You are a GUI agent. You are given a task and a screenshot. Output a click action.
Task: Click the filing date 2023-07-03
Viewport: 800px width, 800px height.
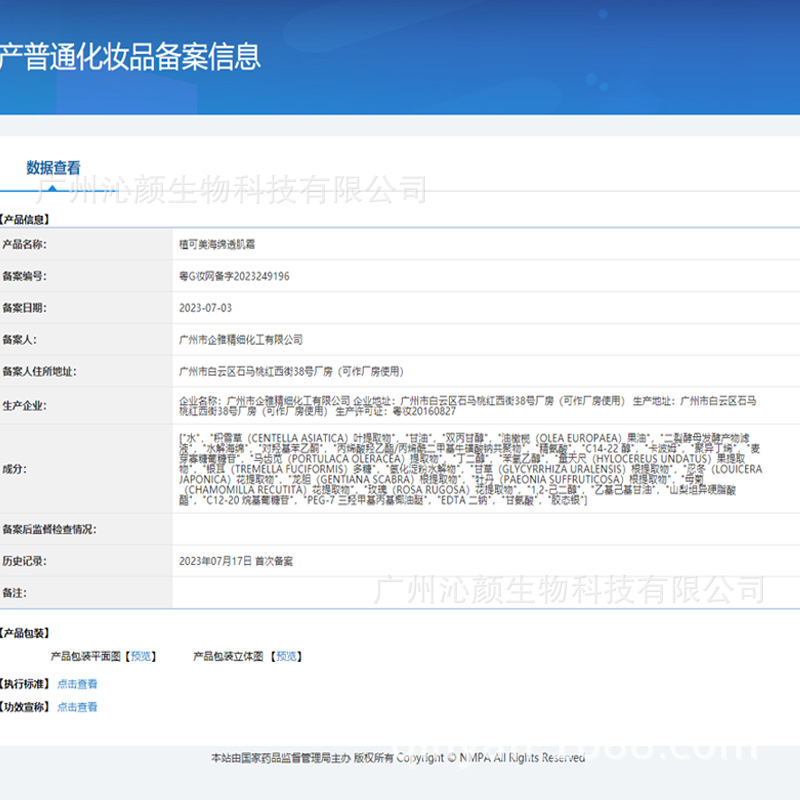tap(205, 308)
